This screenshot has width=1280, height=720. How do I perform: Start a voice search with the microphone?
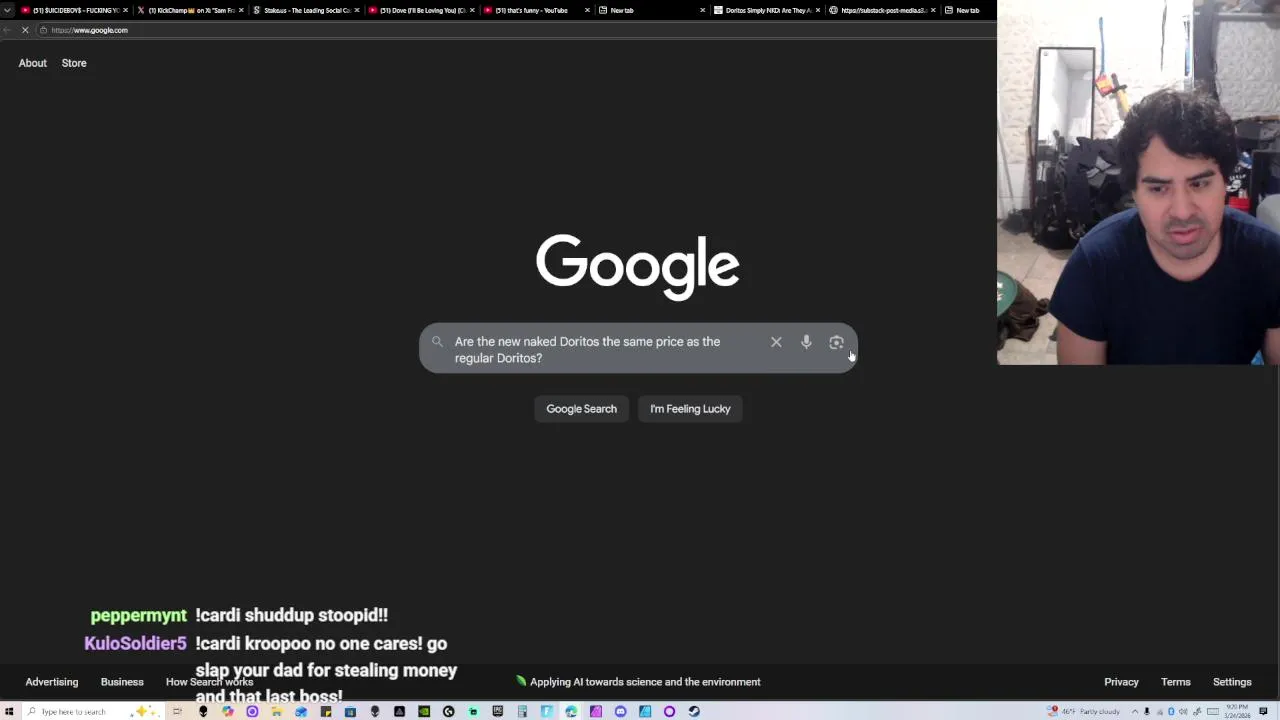click(806, 342)
